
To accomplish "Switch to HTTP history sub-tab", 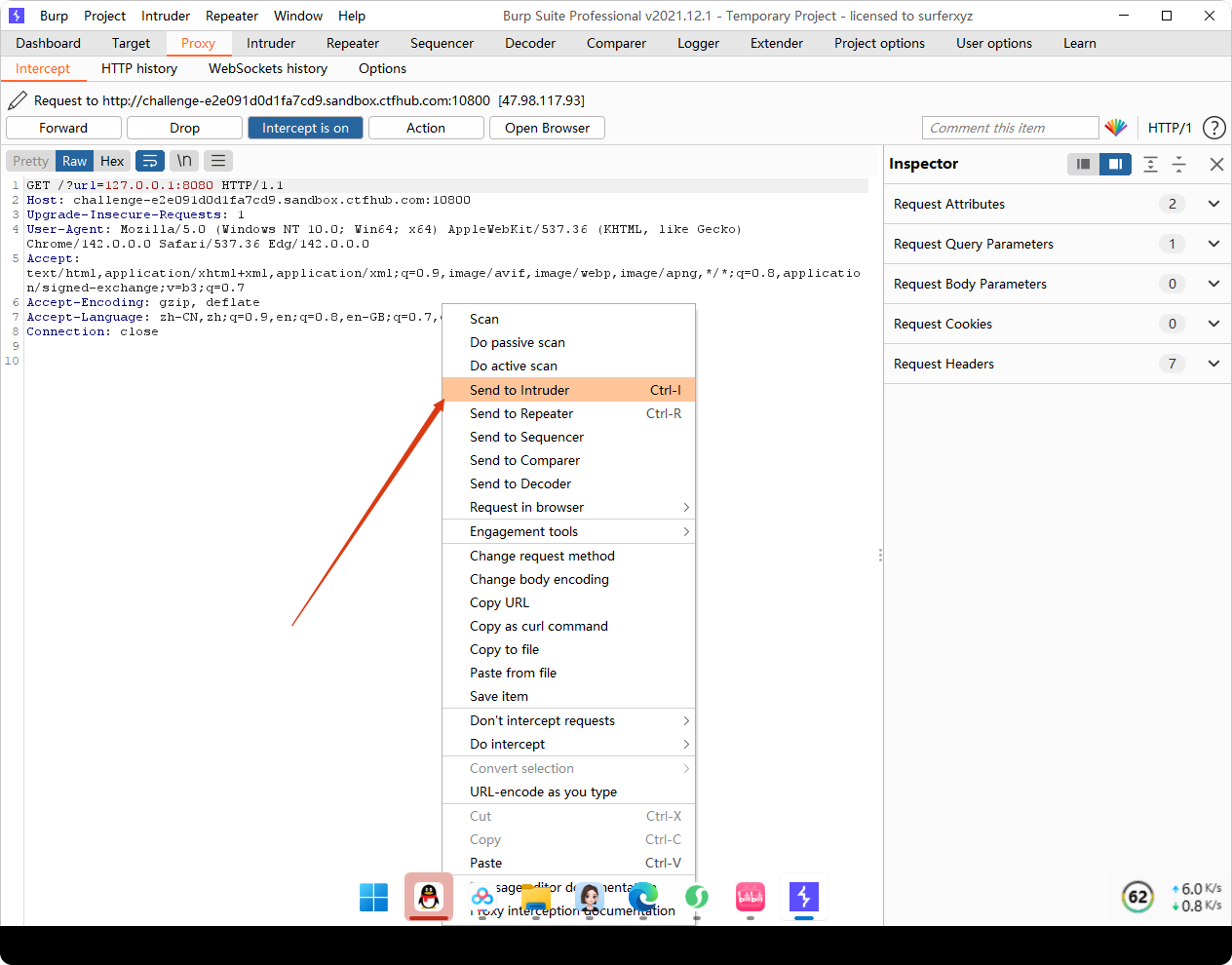I will coord(139,68).
